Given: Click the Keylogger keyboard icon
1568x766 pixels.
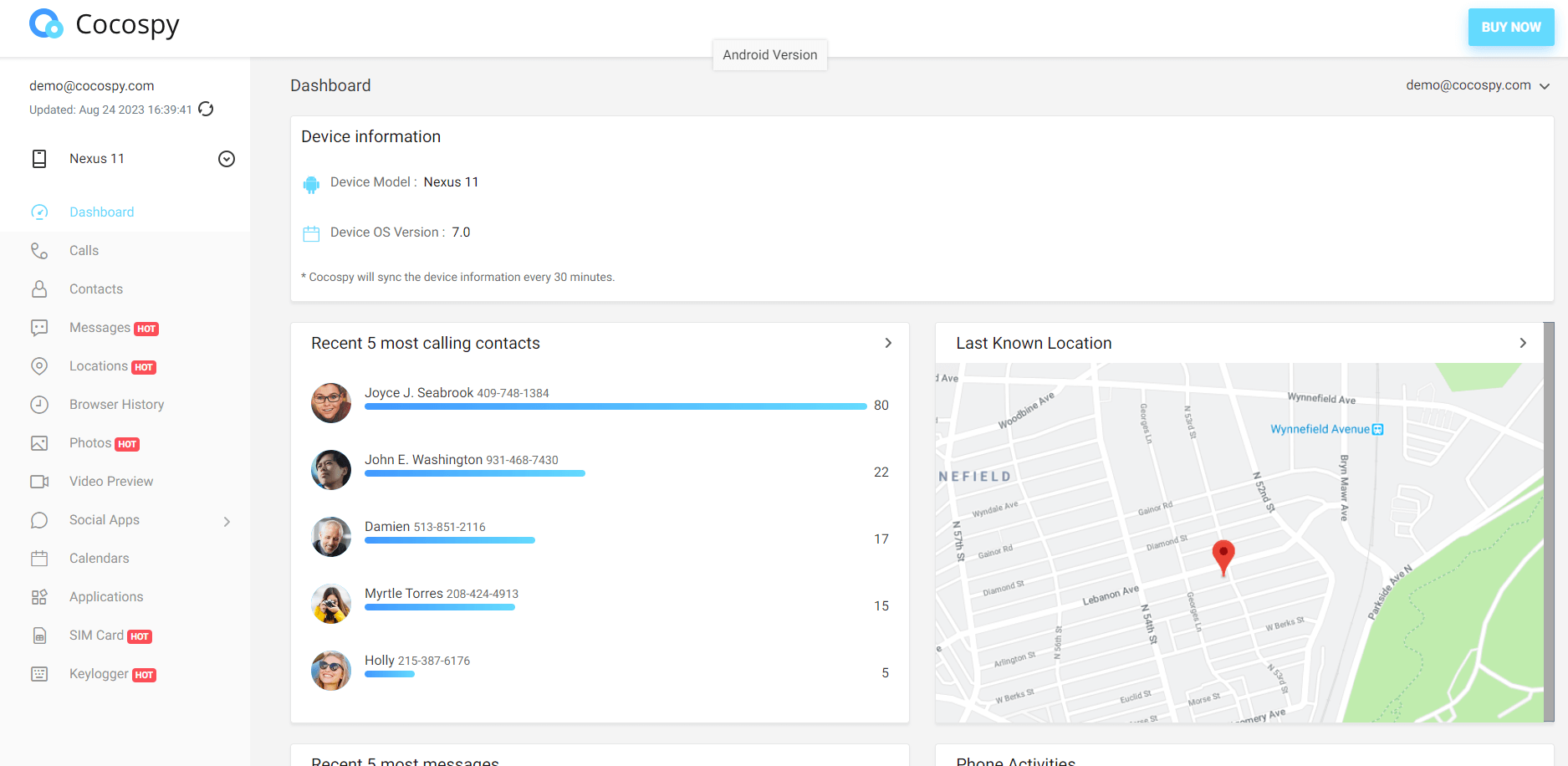Looking at the screenshot, I should point(39,674).
